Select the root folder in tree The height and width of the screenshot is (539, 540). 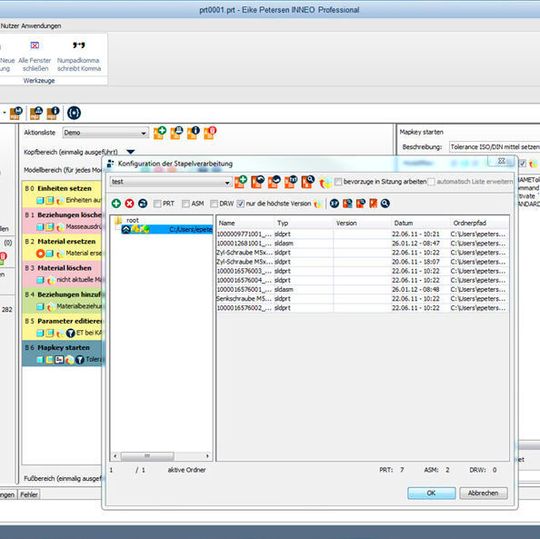click(x=132, y=220)
